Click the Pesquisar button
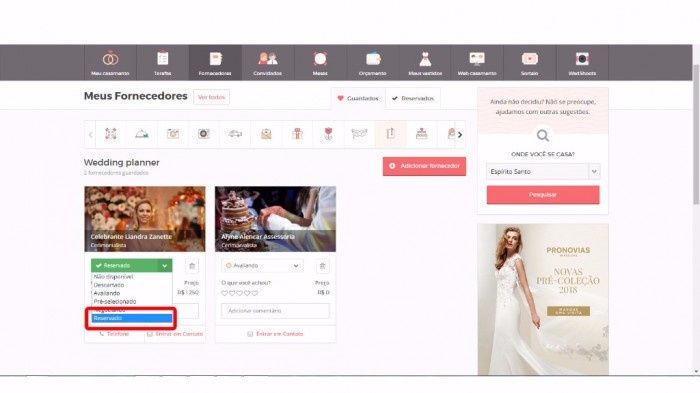The height and width of the screenshot is (393, 700). [543, 195]
